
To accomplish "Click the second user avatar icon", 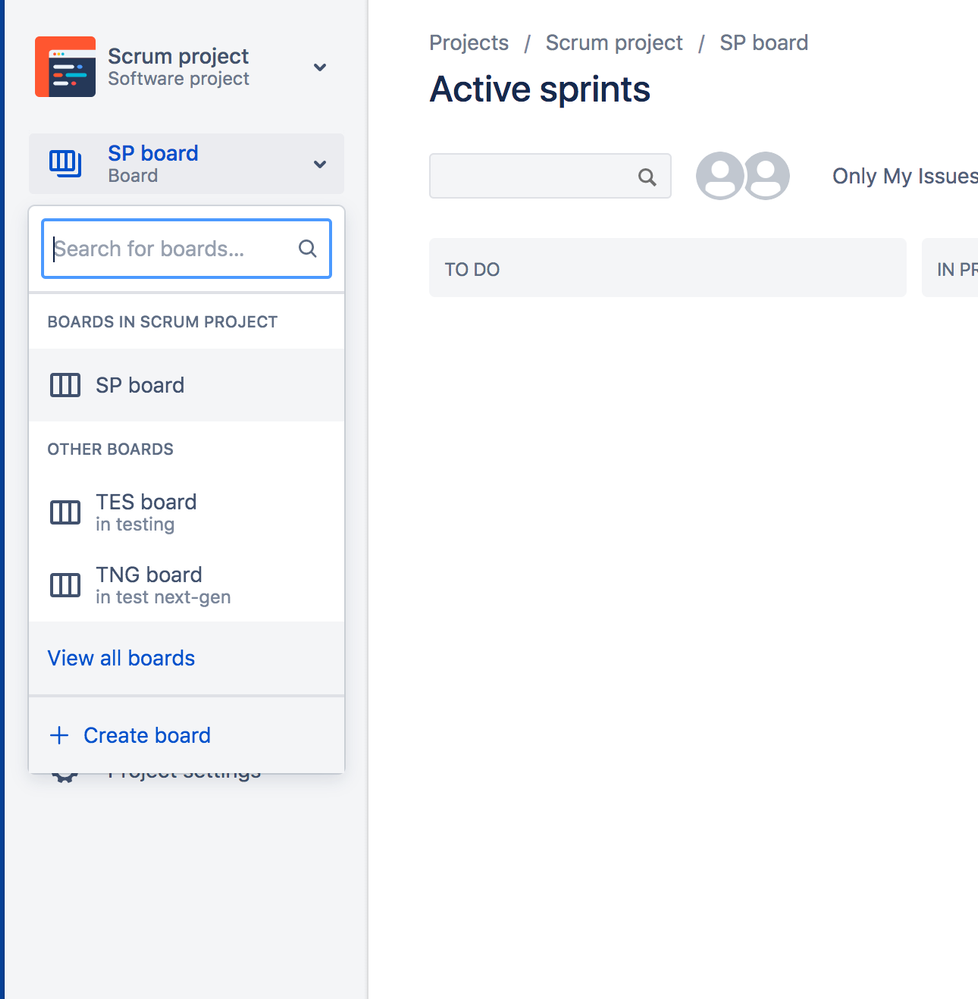I will (767, 175).
